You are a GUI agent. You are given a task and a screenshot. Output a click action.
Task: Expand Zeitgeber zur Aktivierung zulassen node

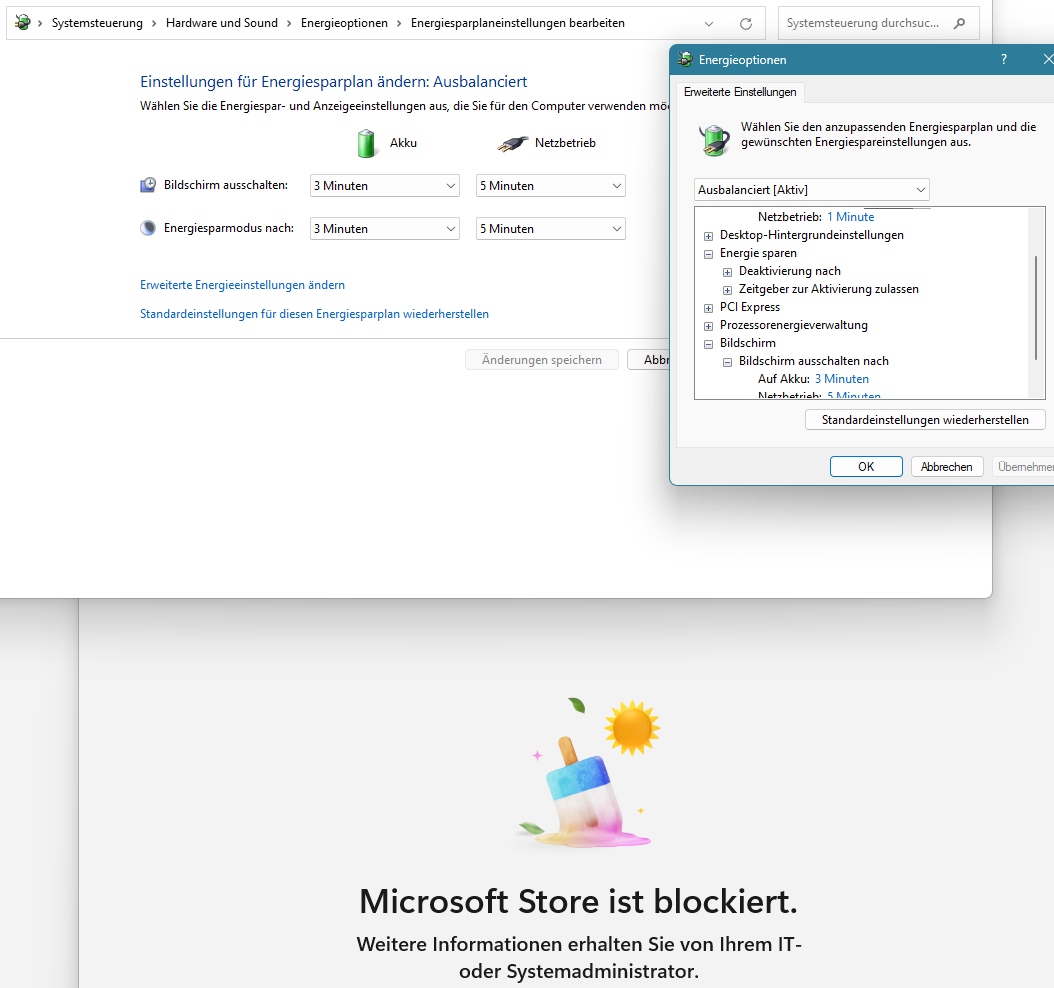[x=727, y=290]
